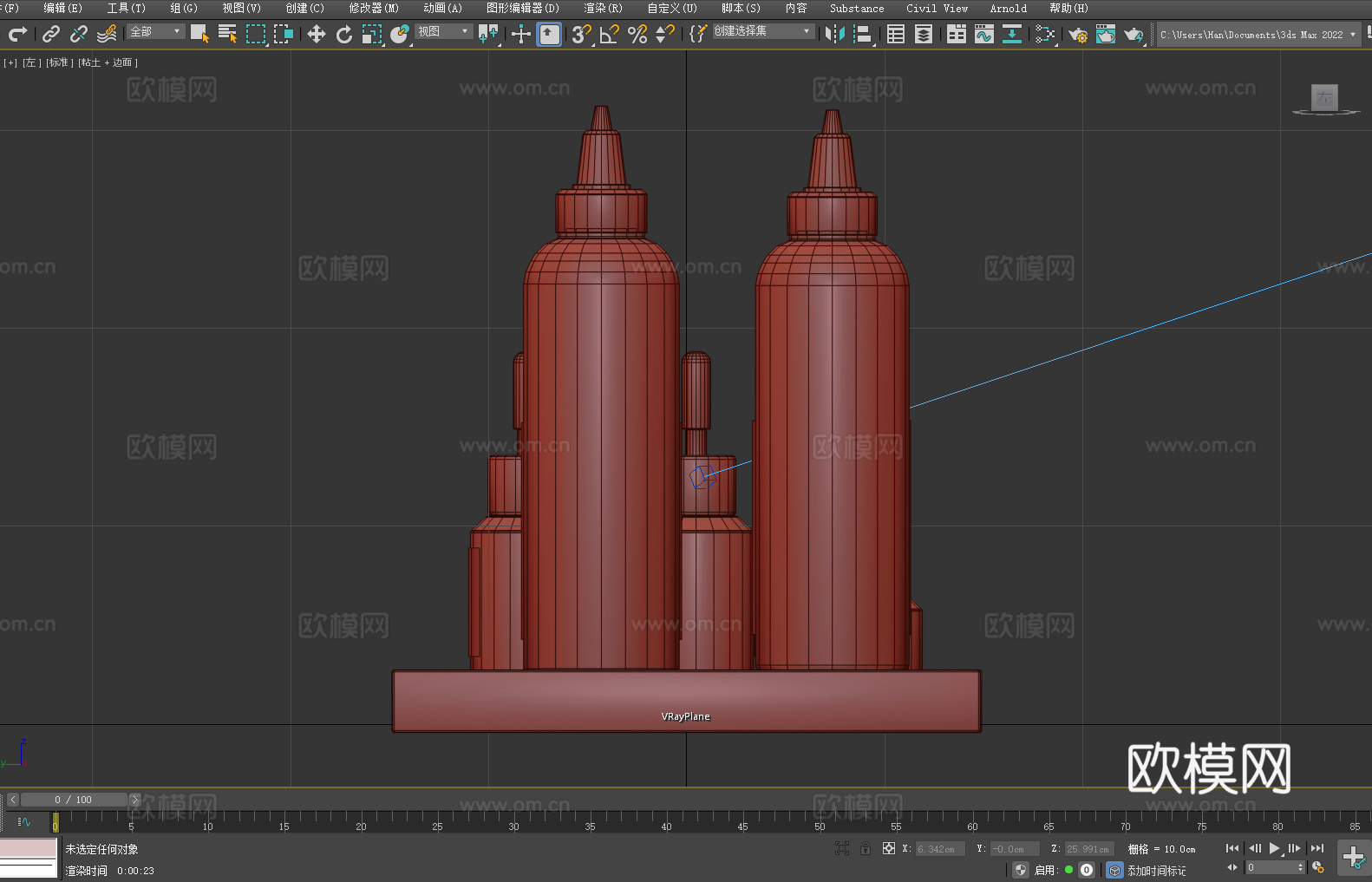Open the Curve Editor icon

tap(984, 34)
